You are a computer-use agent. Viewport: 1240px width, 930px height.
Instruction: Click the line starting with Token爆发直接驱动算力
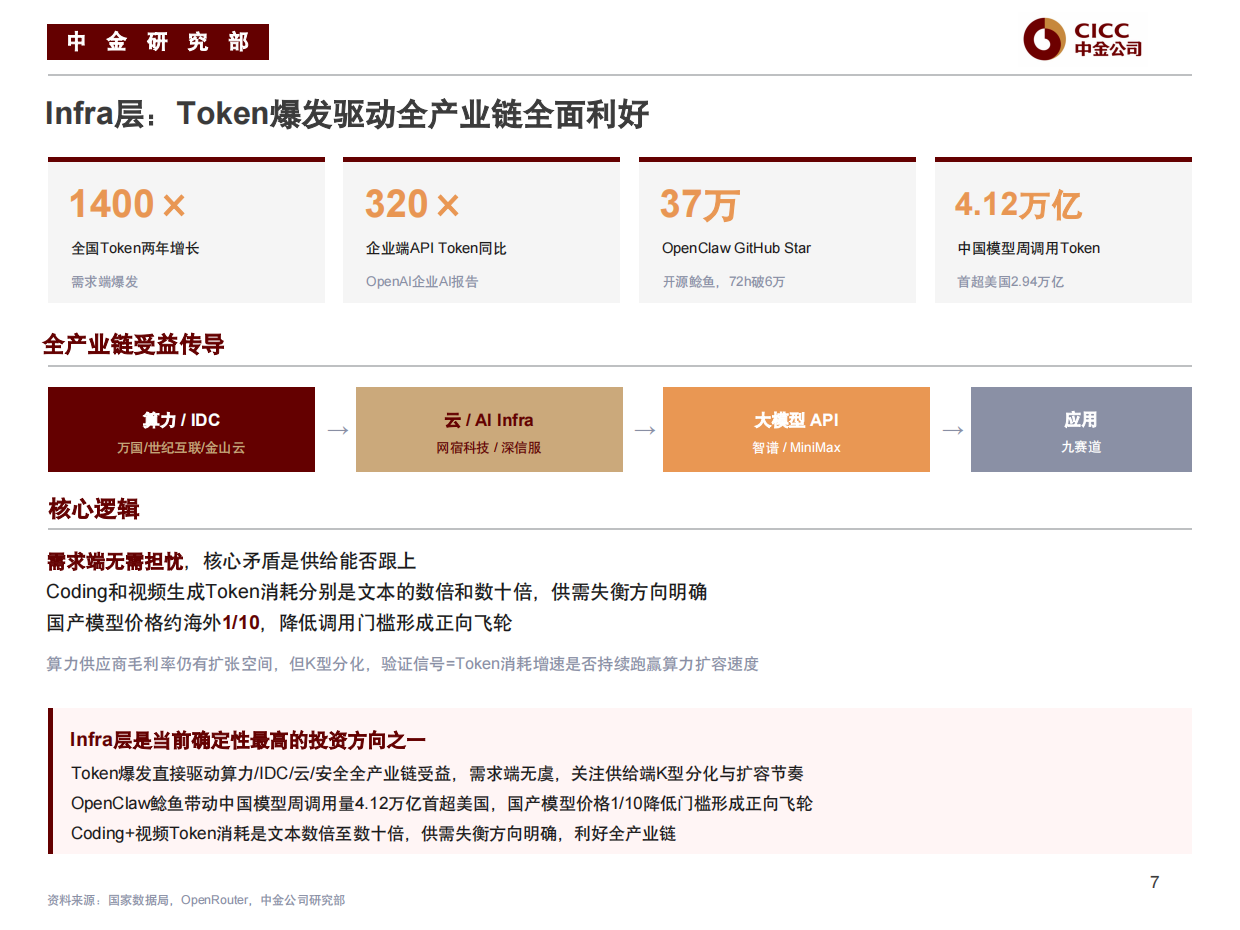tap(437, 774)
